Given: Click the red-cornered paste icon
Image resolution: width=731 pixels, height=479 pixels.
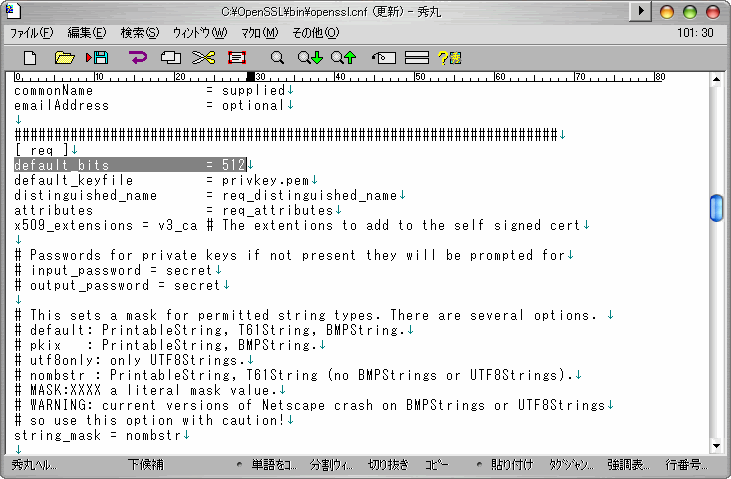Looking at the screenshot, I should tap(237, 58).
